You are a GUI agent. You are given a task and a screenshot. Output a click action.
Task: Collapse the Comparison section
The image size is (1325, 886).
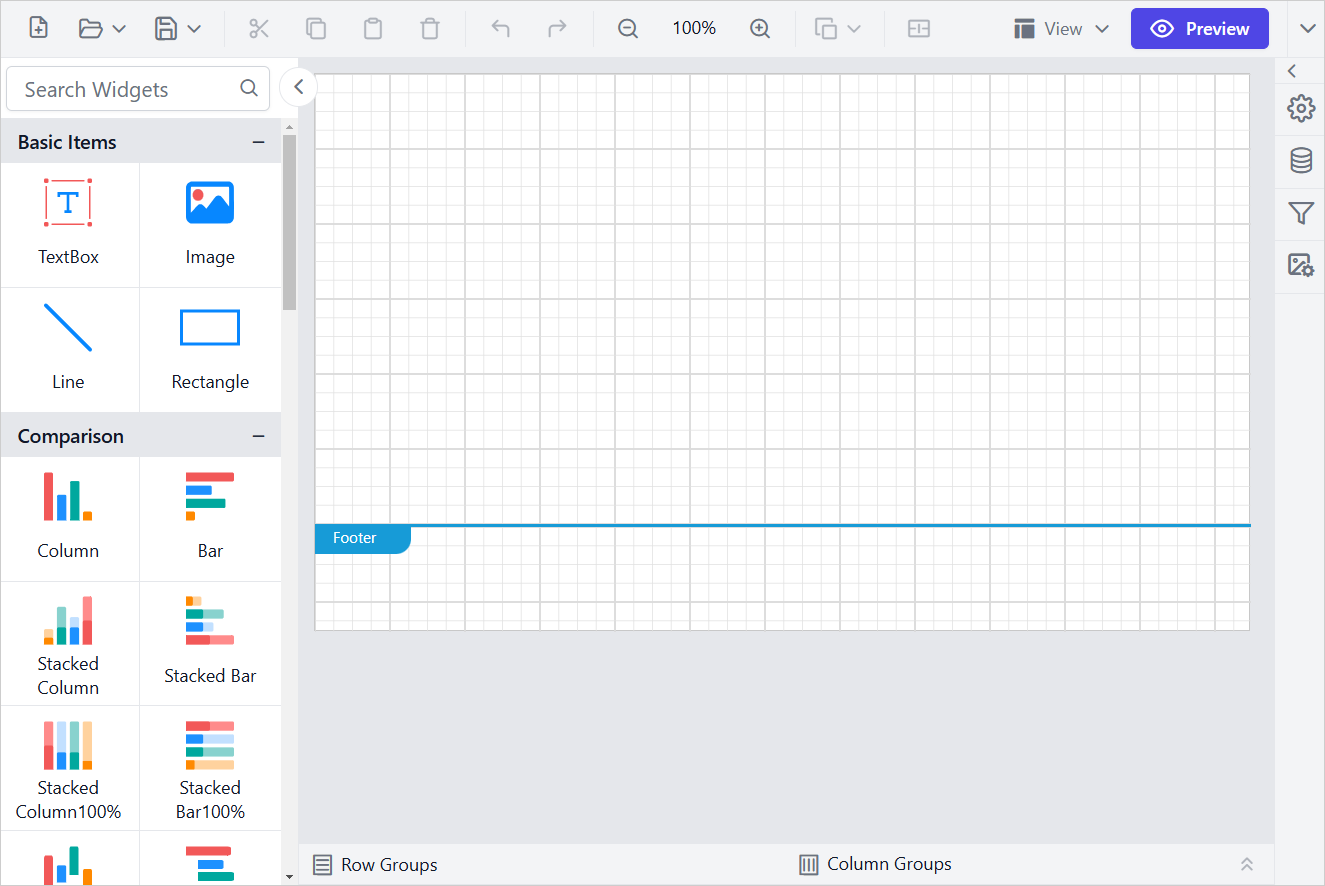click(259, 436)
